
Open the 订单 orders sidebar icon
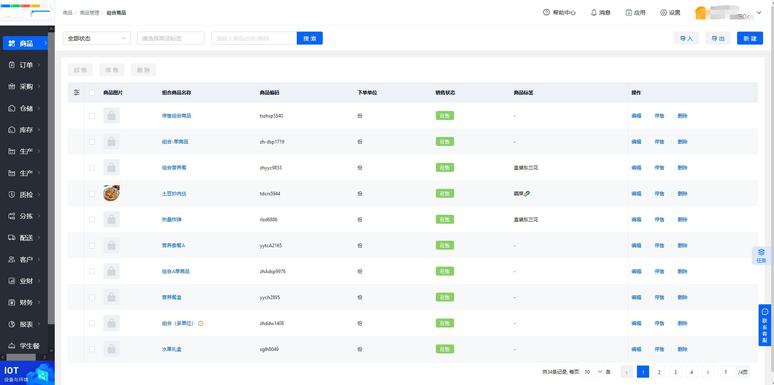(12, 65)
